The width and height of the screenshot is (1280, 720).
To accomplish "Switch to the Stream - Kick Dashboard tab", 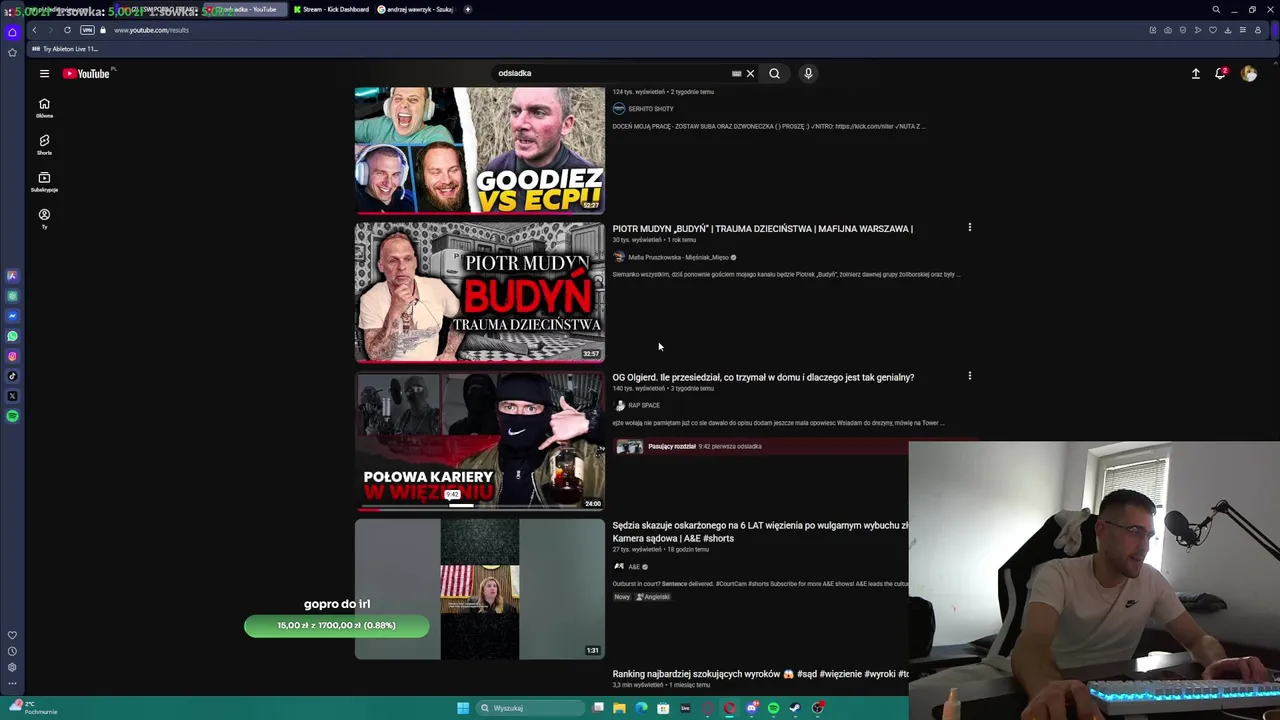I will point(331,9).
